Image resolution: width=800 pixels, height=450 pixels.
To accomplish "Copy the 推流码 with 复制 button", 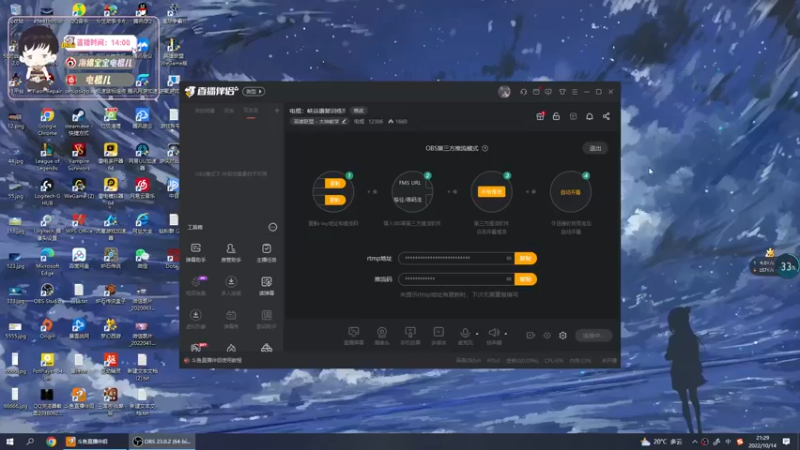I will point(525,279).
